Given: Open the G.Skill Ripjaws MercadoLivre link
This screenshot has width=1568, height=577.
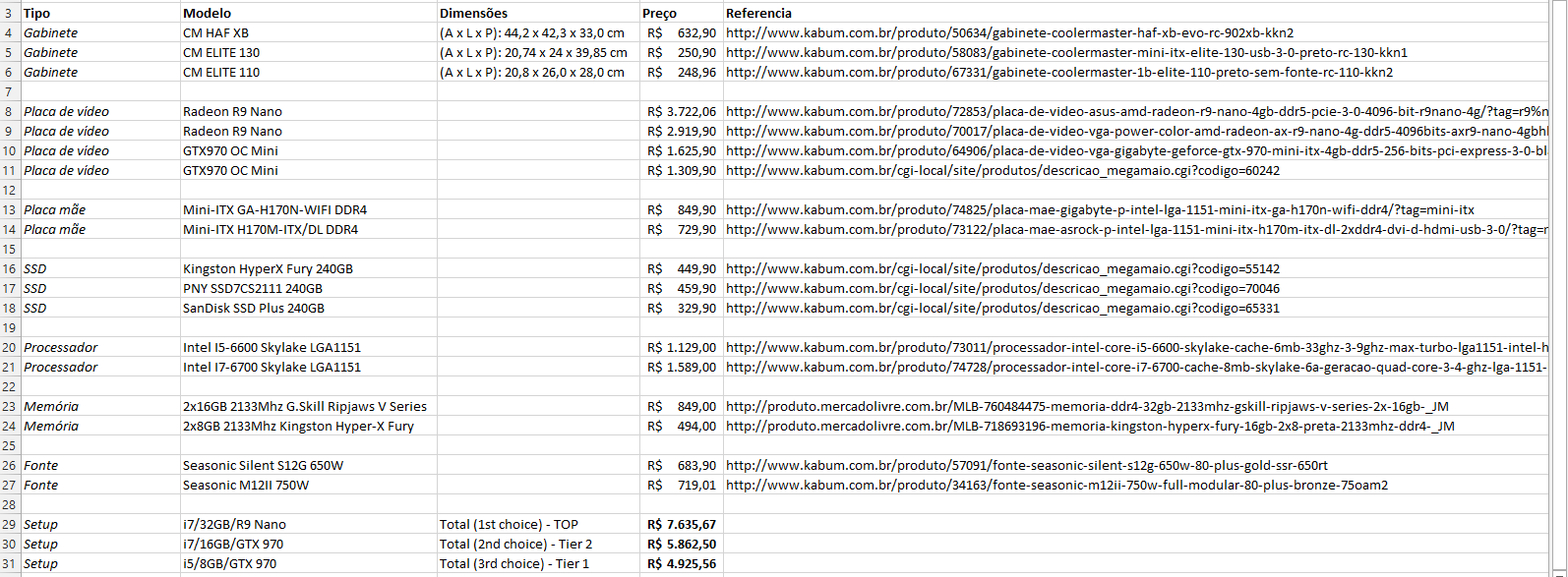Looking at the screenshot, I should click(x=1087, y=406).
